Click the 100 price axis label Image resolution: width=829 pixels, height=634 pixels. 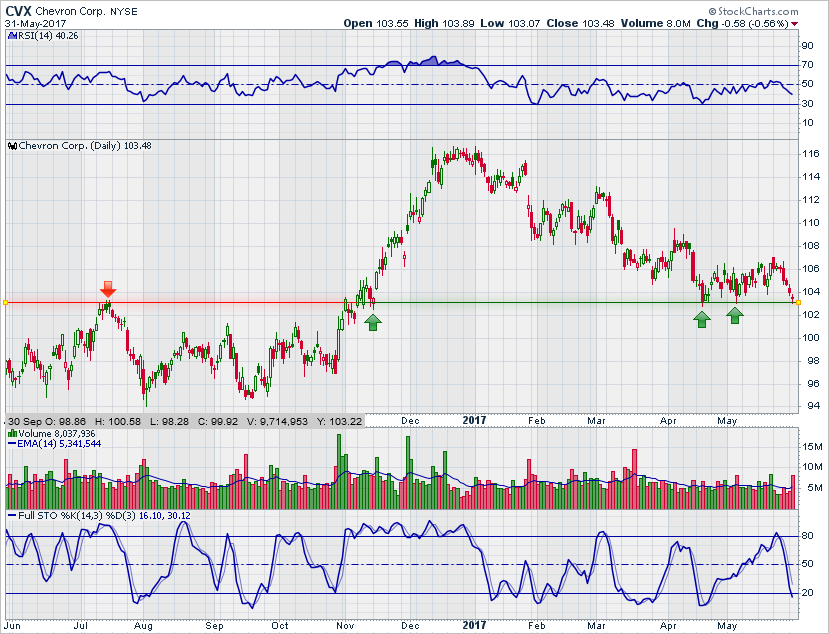point(810,338)
